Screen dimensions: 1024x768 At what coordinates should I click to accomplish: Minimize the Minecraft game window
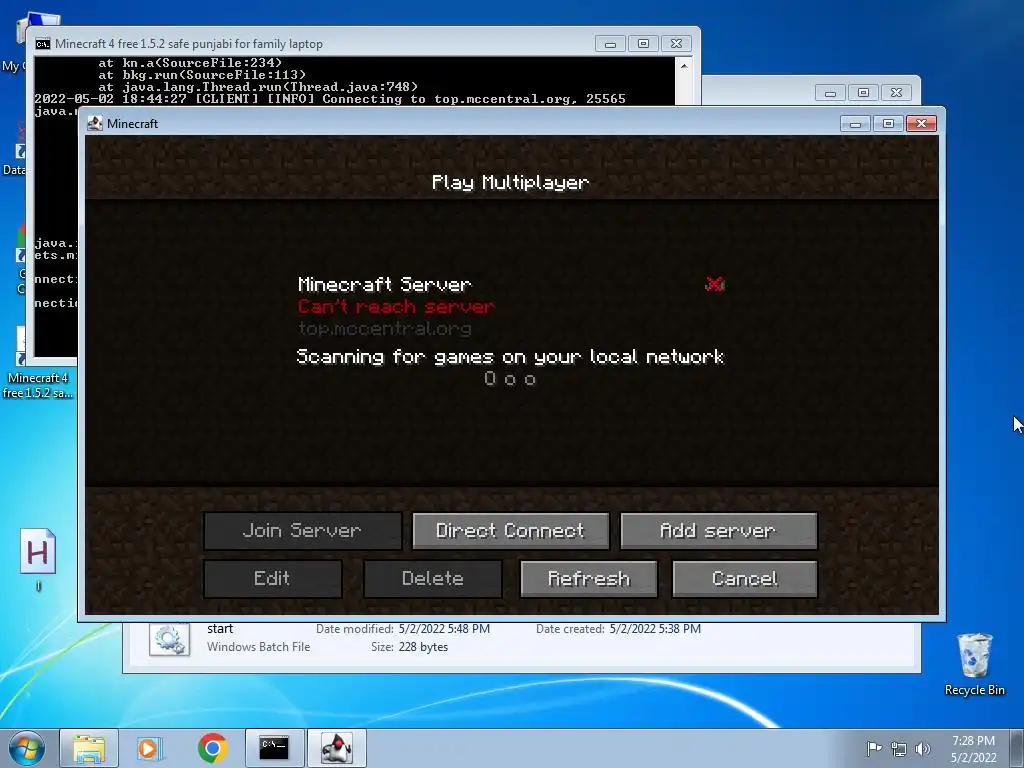856,123
